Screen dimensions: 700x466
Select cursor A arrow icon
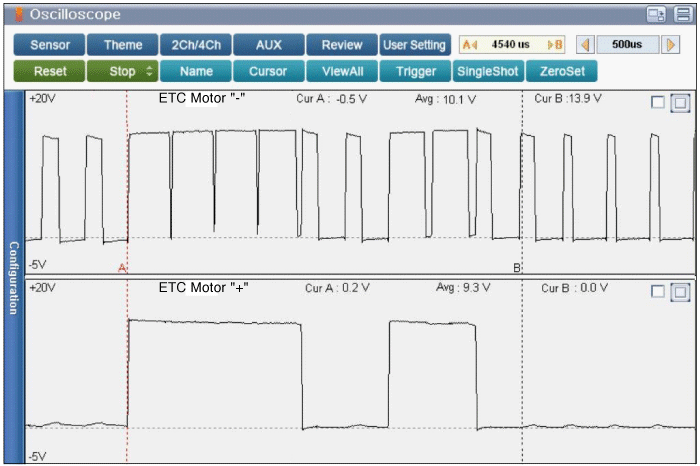pos(470,45)
